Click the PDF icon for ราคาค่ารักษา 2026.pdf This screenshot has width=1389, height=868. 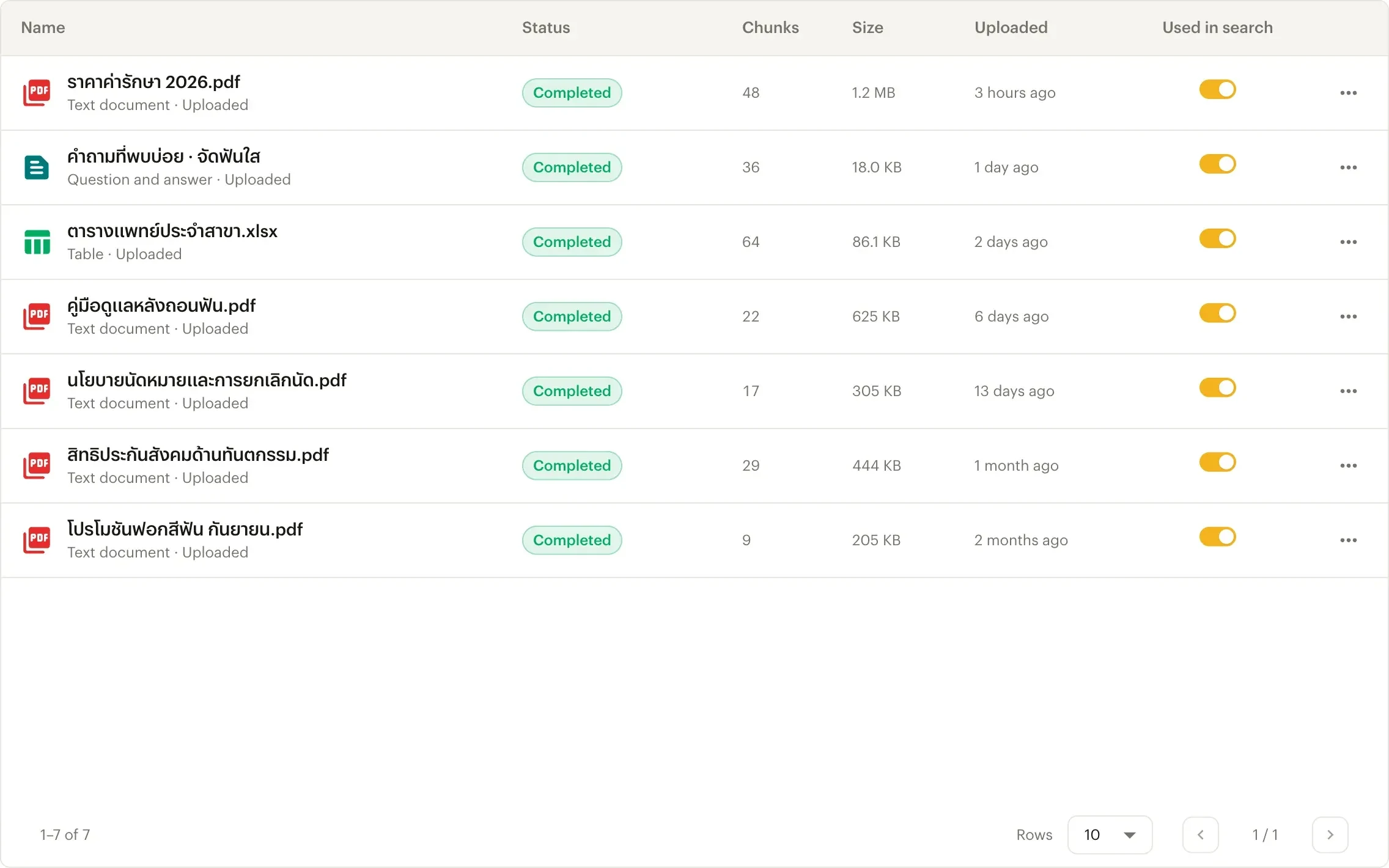click(x=37, y=93)
